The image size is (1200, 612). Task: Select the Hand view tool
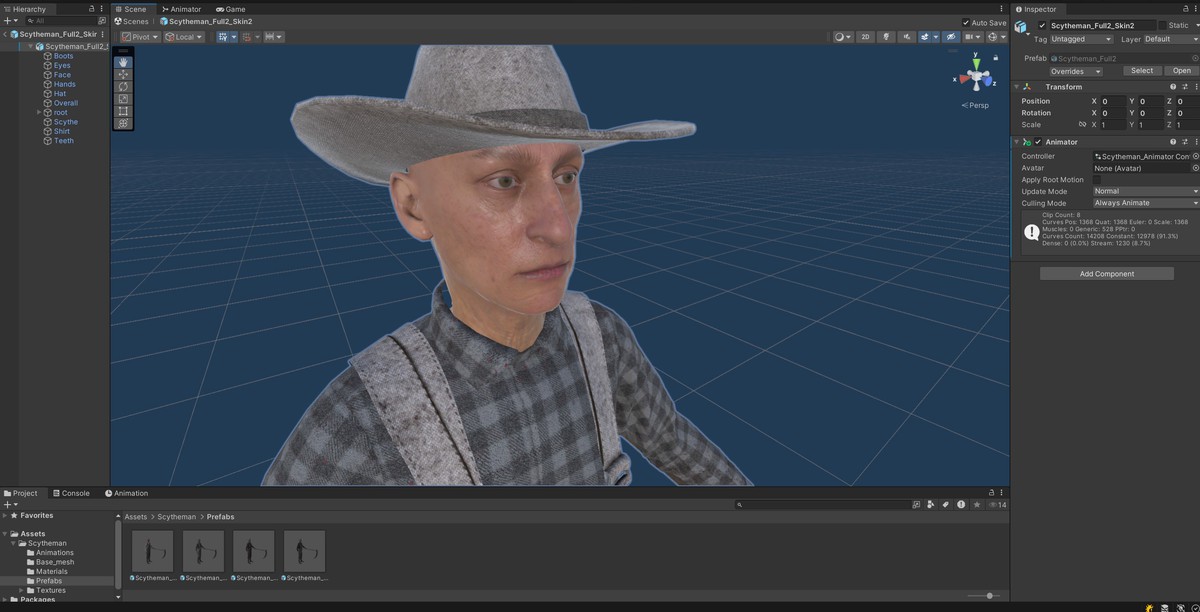[x=123, y=62]
